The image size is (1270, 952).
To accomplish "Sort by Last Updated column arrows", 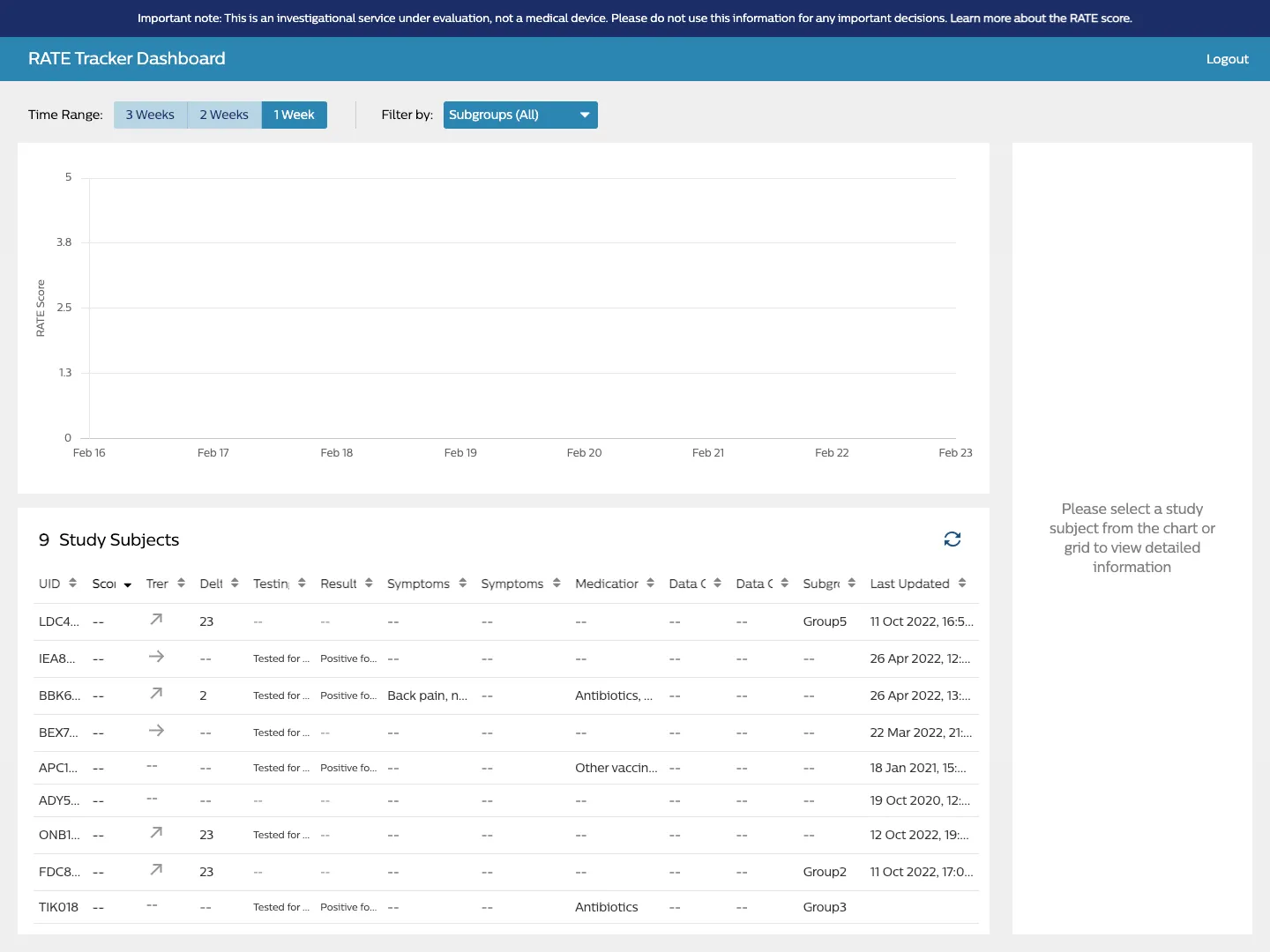I will pos(961,584).
